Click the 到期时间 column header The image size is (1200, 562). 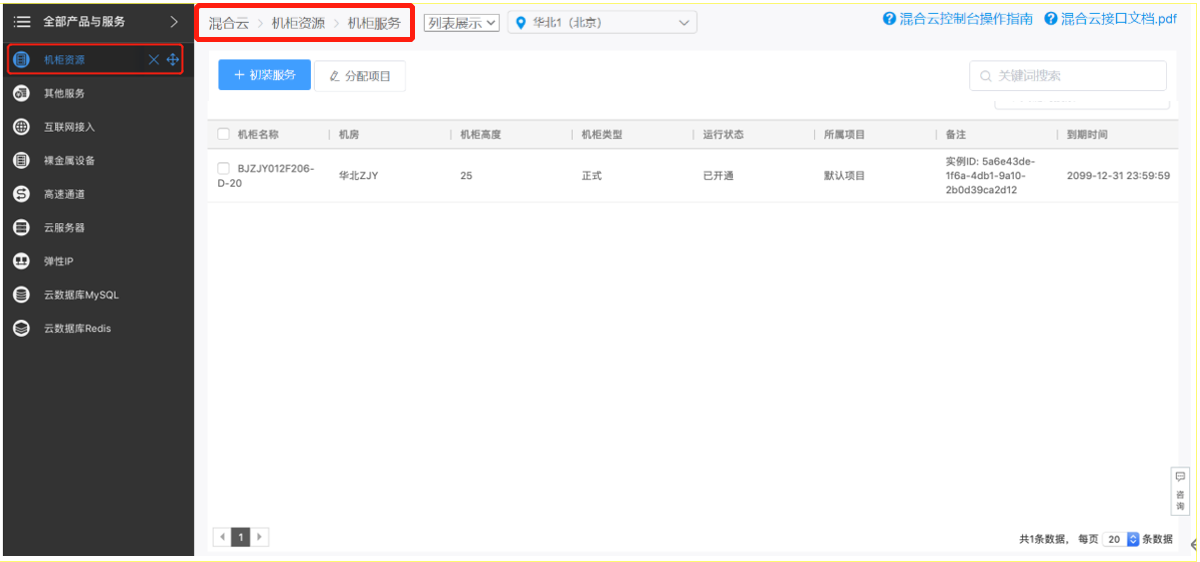point(1087,134)
